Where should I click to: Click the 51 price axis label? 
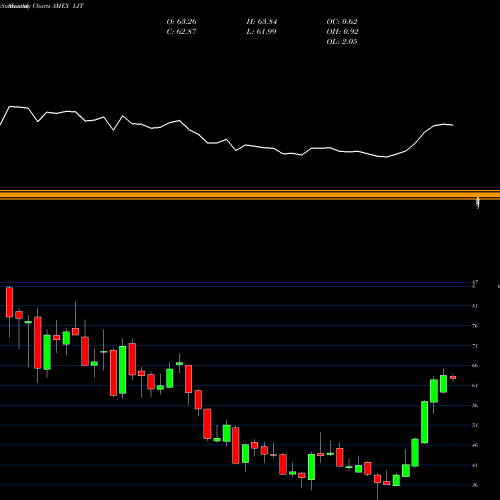coord(475,425)
